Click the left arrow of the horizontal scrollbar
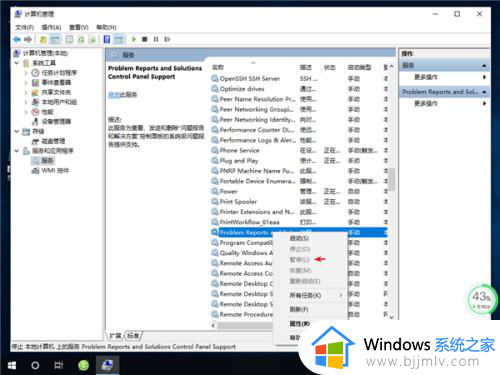The image size is (500, 375). [x=214, y=325]
